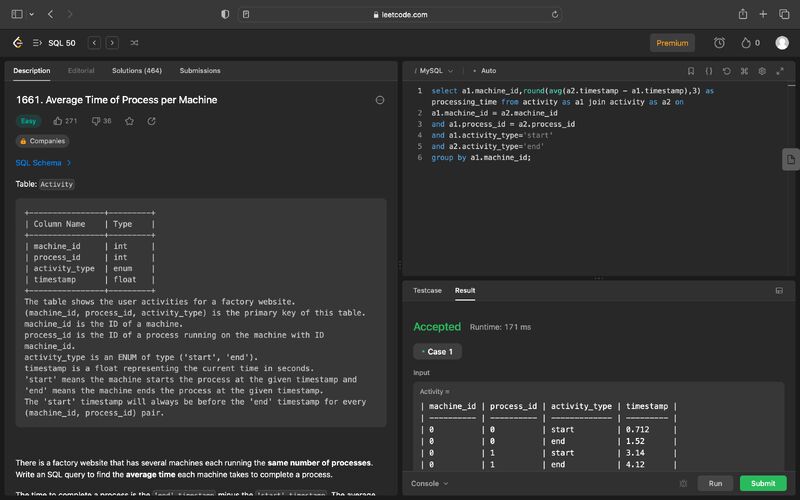
Task: Click the circle status icon beside title
Action: pos(380,100)
